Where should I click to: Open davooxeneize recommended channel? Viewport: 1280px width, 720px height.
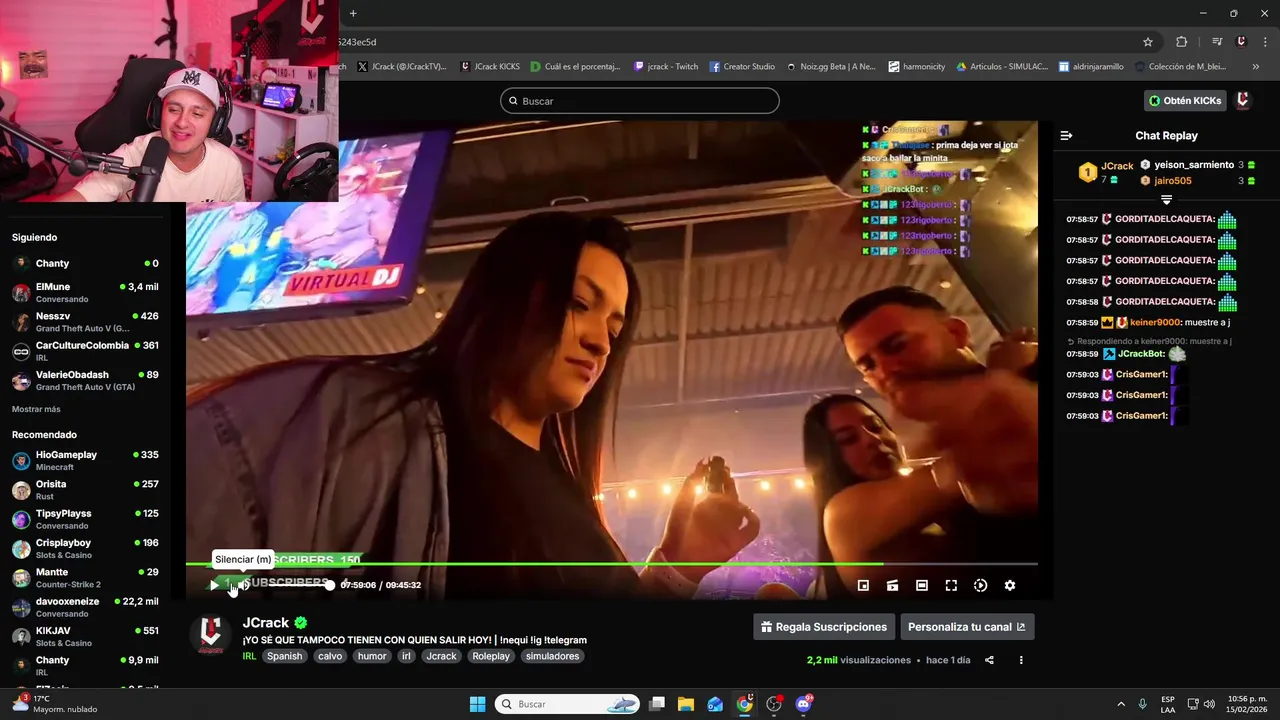click(85, 607)
